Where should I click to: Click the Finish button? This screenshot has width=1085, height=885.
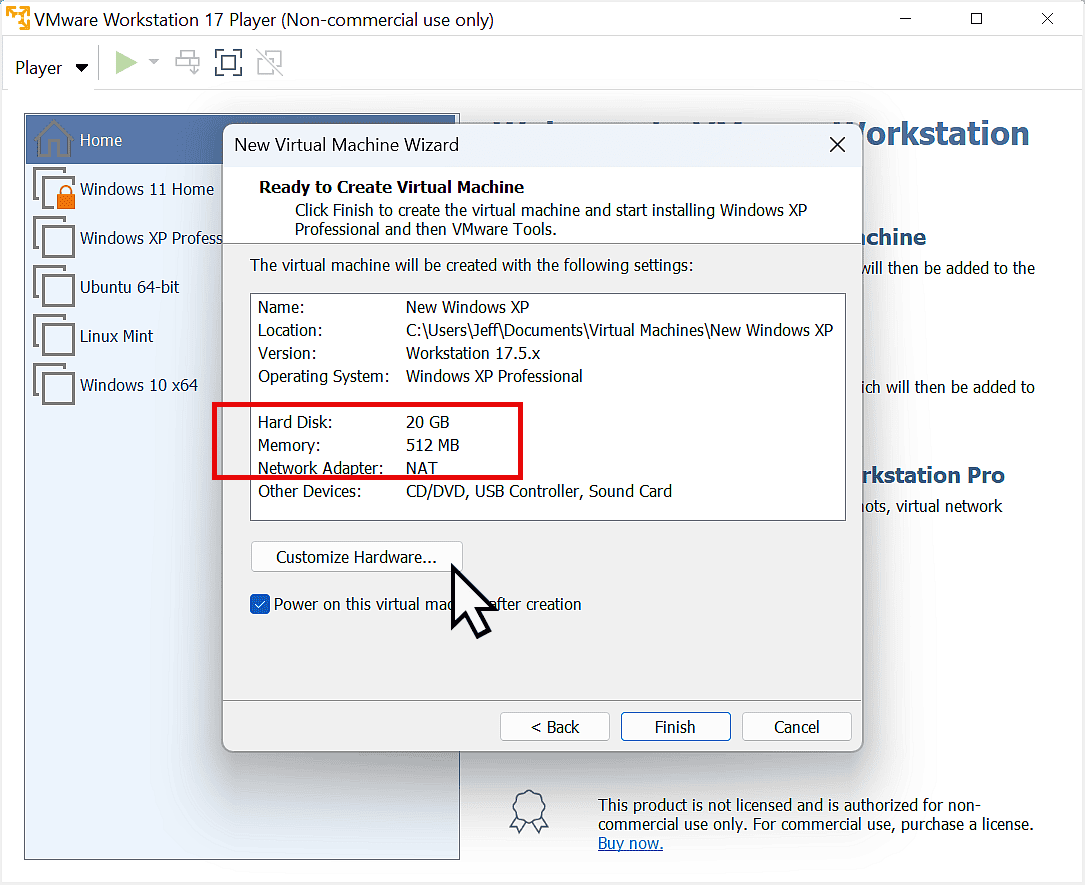click(x=675, y=726)
